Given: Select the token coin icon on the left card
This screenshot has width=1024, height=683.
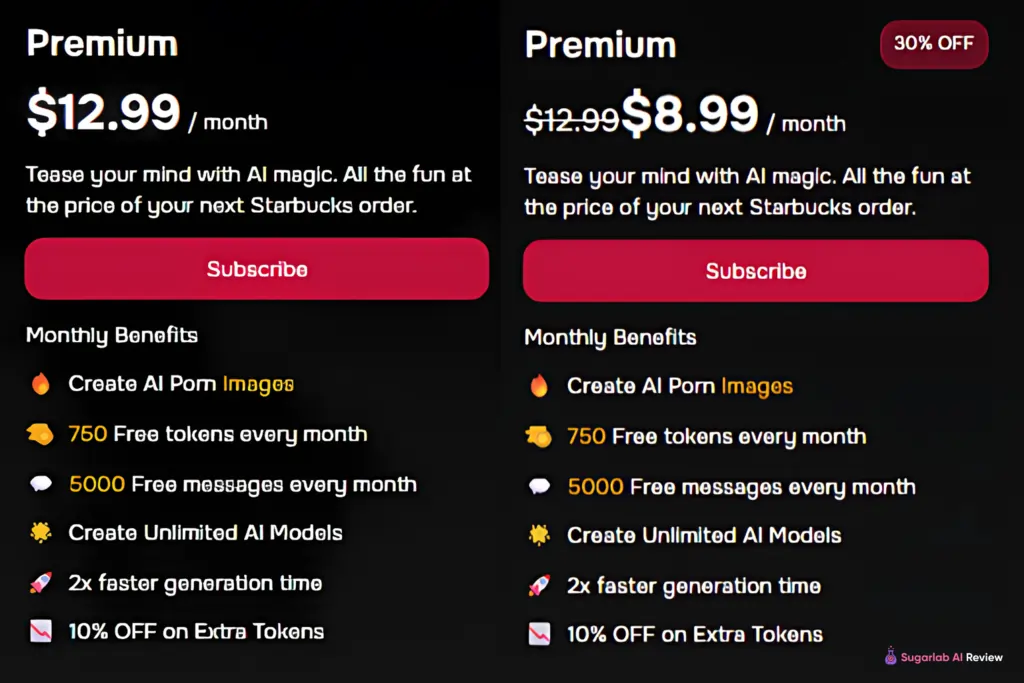Looking at the screenshot, I should (42, 433).
